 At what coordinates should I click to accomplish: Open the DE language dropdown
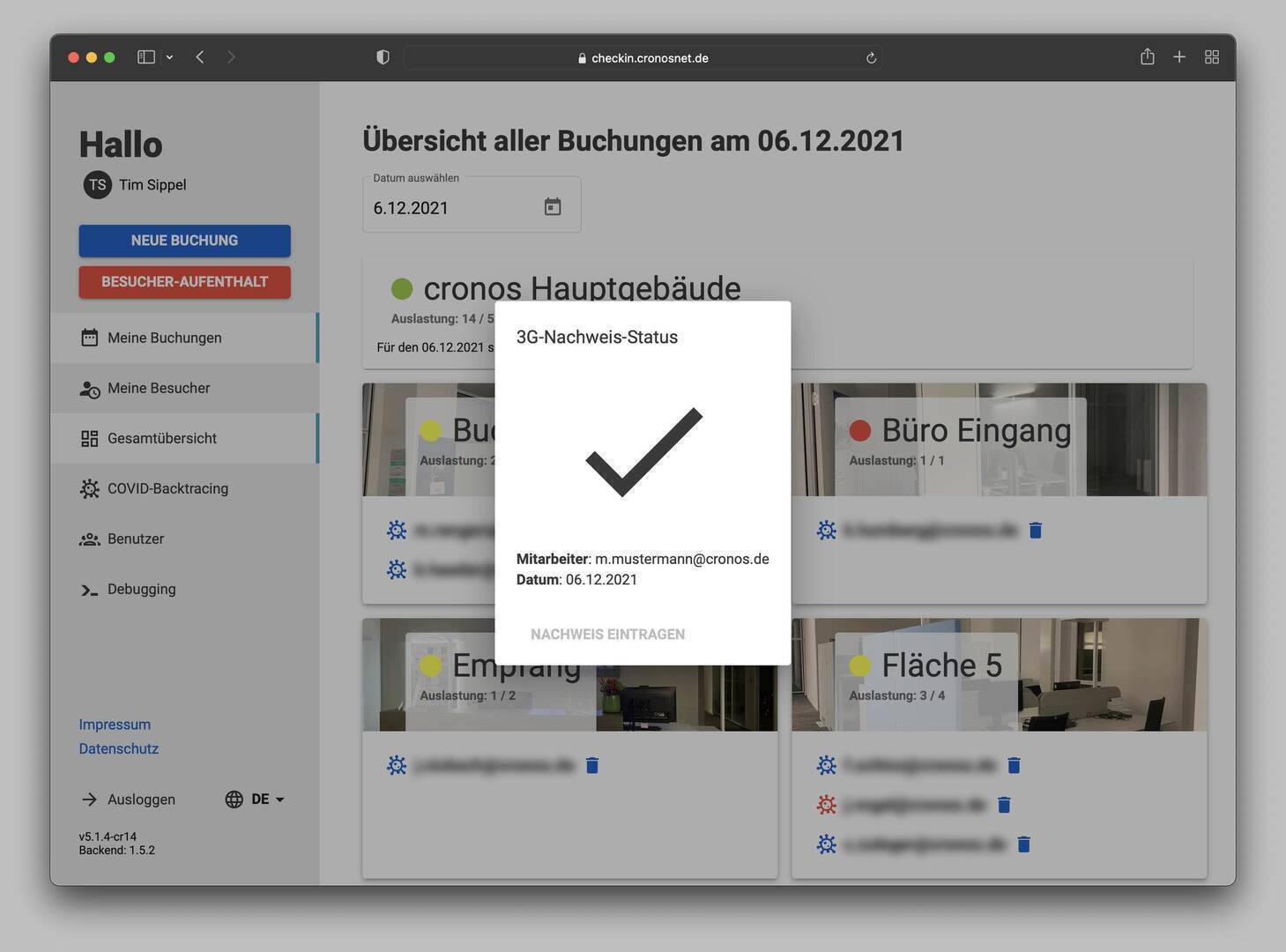(256, 800)
